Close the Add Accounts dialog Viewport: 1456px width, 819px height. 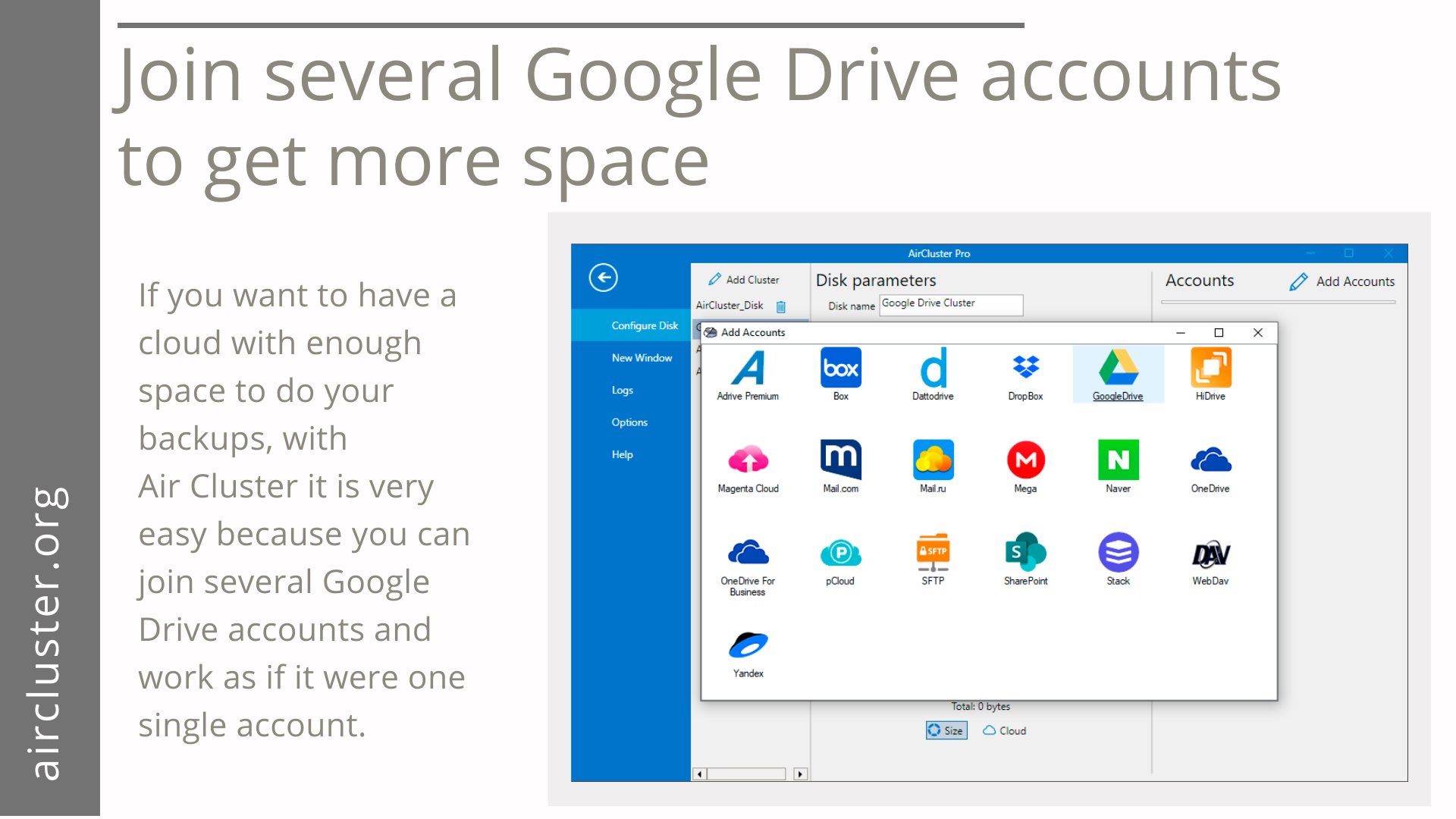tap(1258, 333)
